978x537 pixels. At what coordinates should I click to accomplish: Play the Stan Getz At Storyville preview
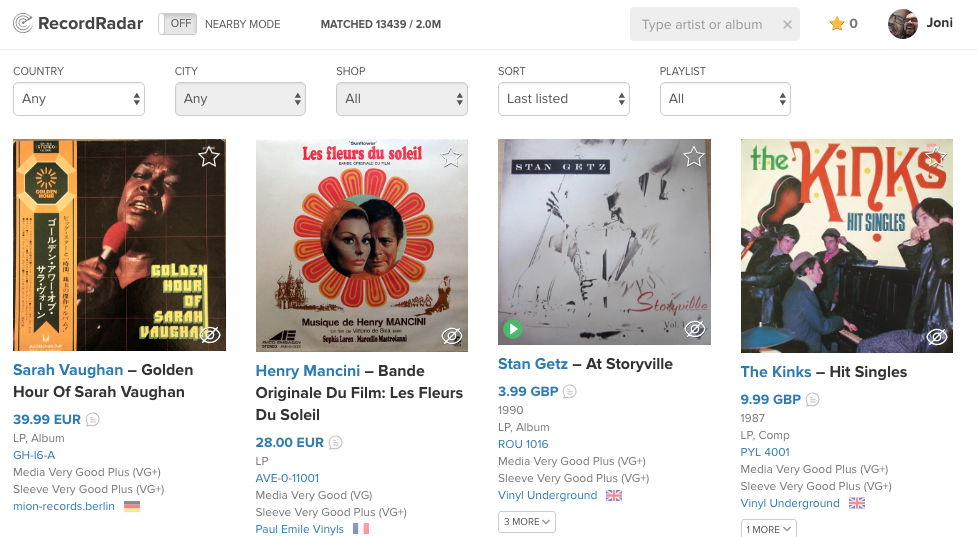point(513,328)
